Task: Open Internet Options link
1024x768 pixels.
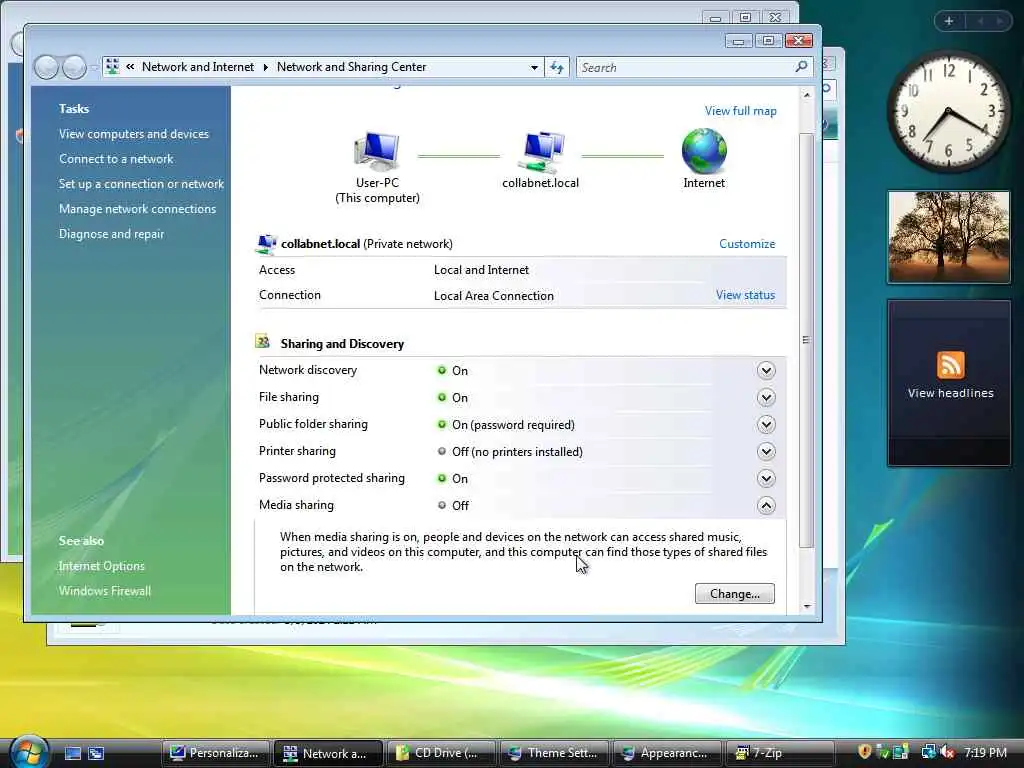Action: [x=102, y=566]
